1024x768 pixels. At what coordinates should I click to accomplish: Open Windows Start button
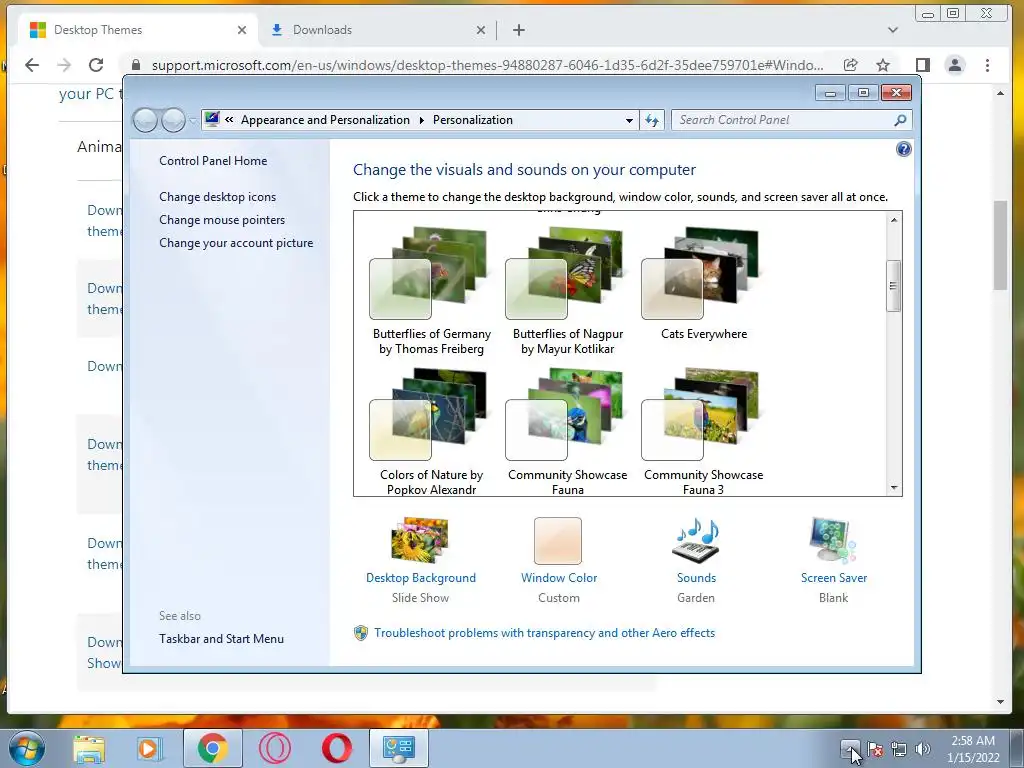(x=26, y=748)
